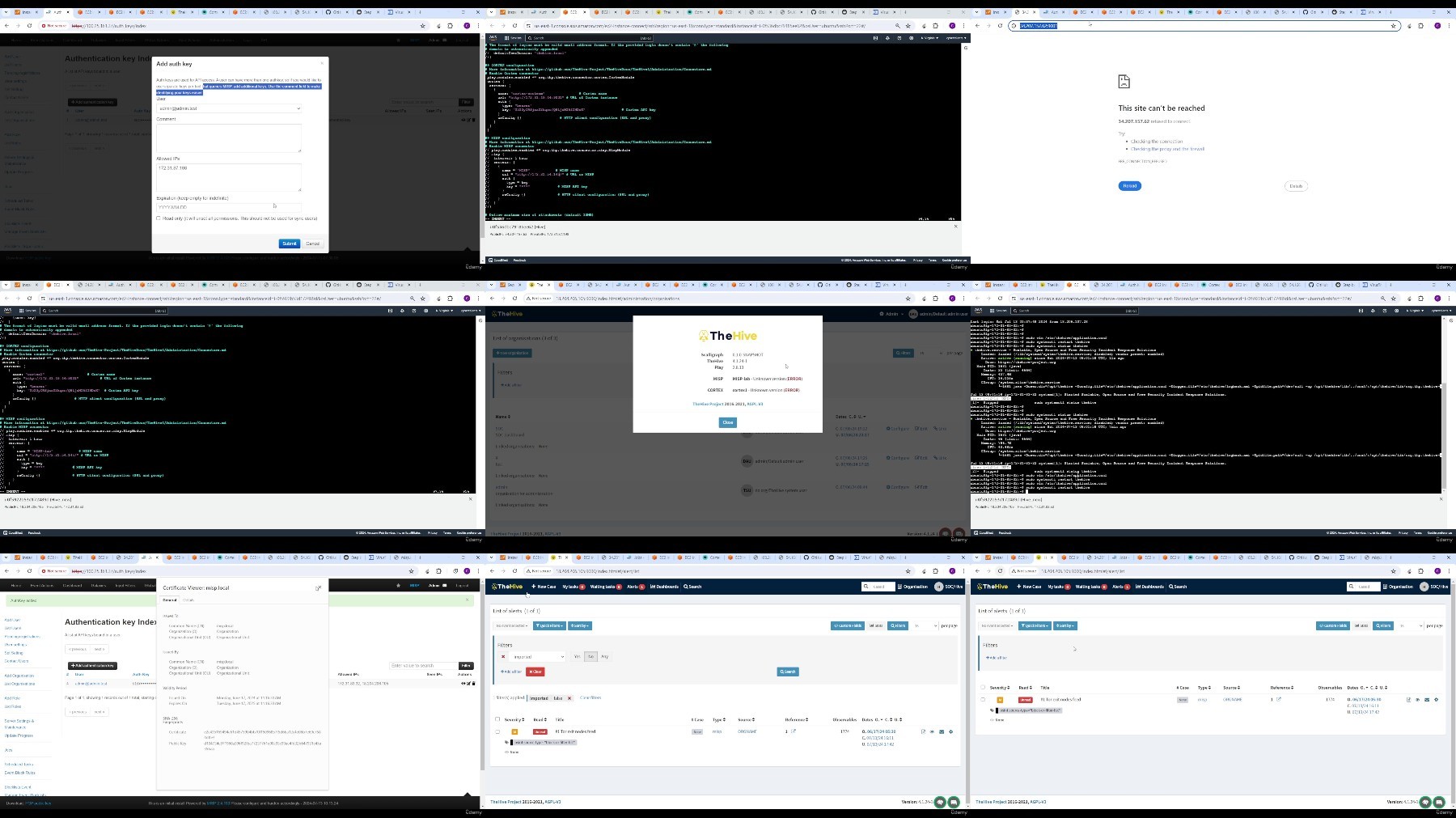
Task: Open Quick Filters dropdown in imported-filter alerts window
Action: (x=549, y=625)
